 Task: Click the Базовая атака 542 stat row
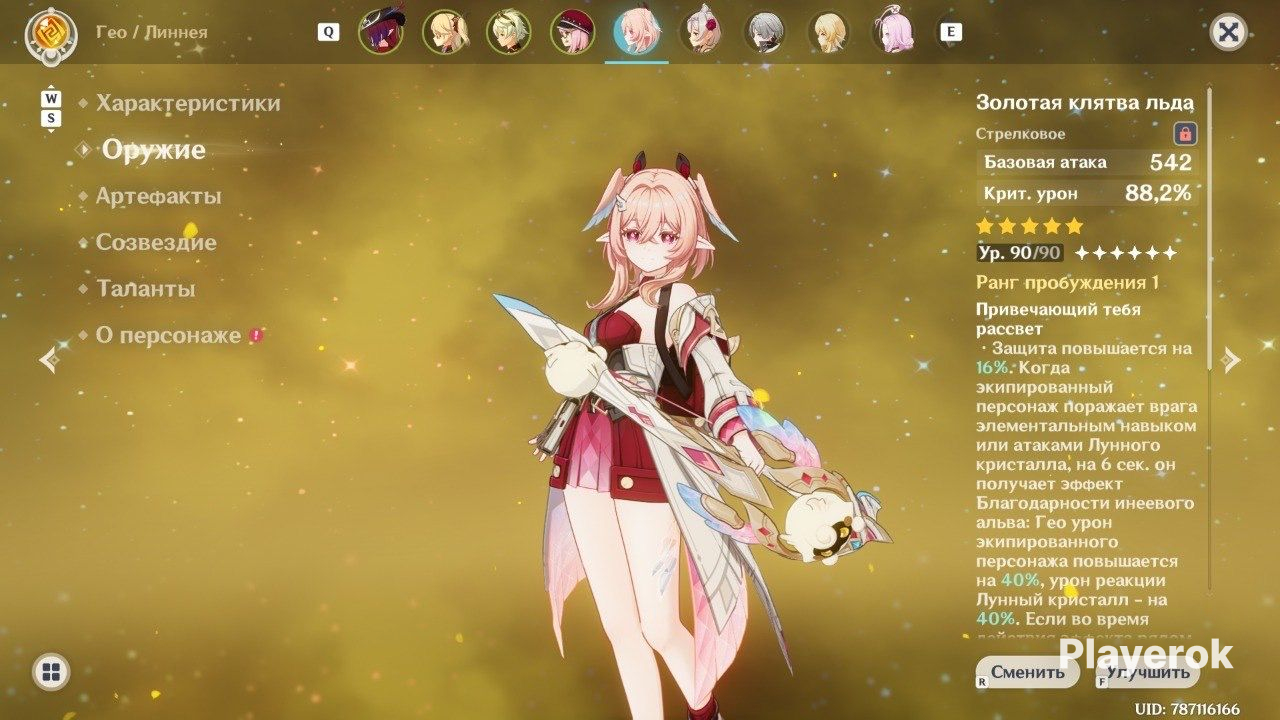[1087, 162]
